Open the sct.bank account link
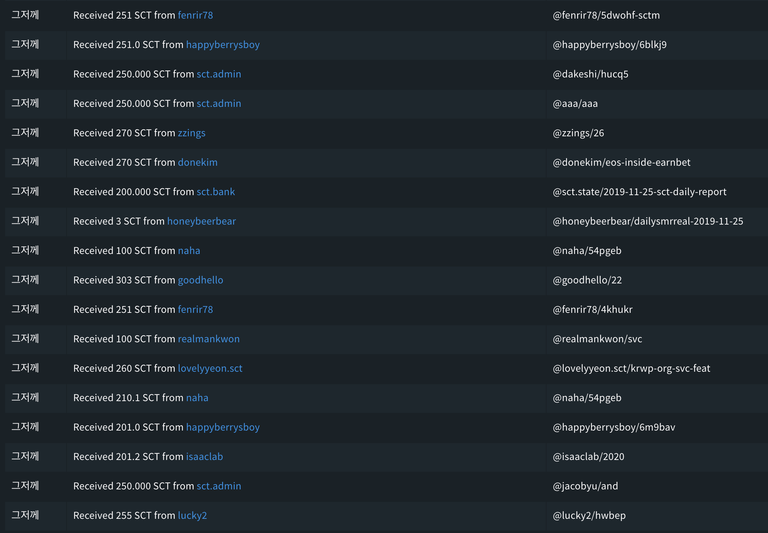The image size is (768, 533). (x=215, y=192)
